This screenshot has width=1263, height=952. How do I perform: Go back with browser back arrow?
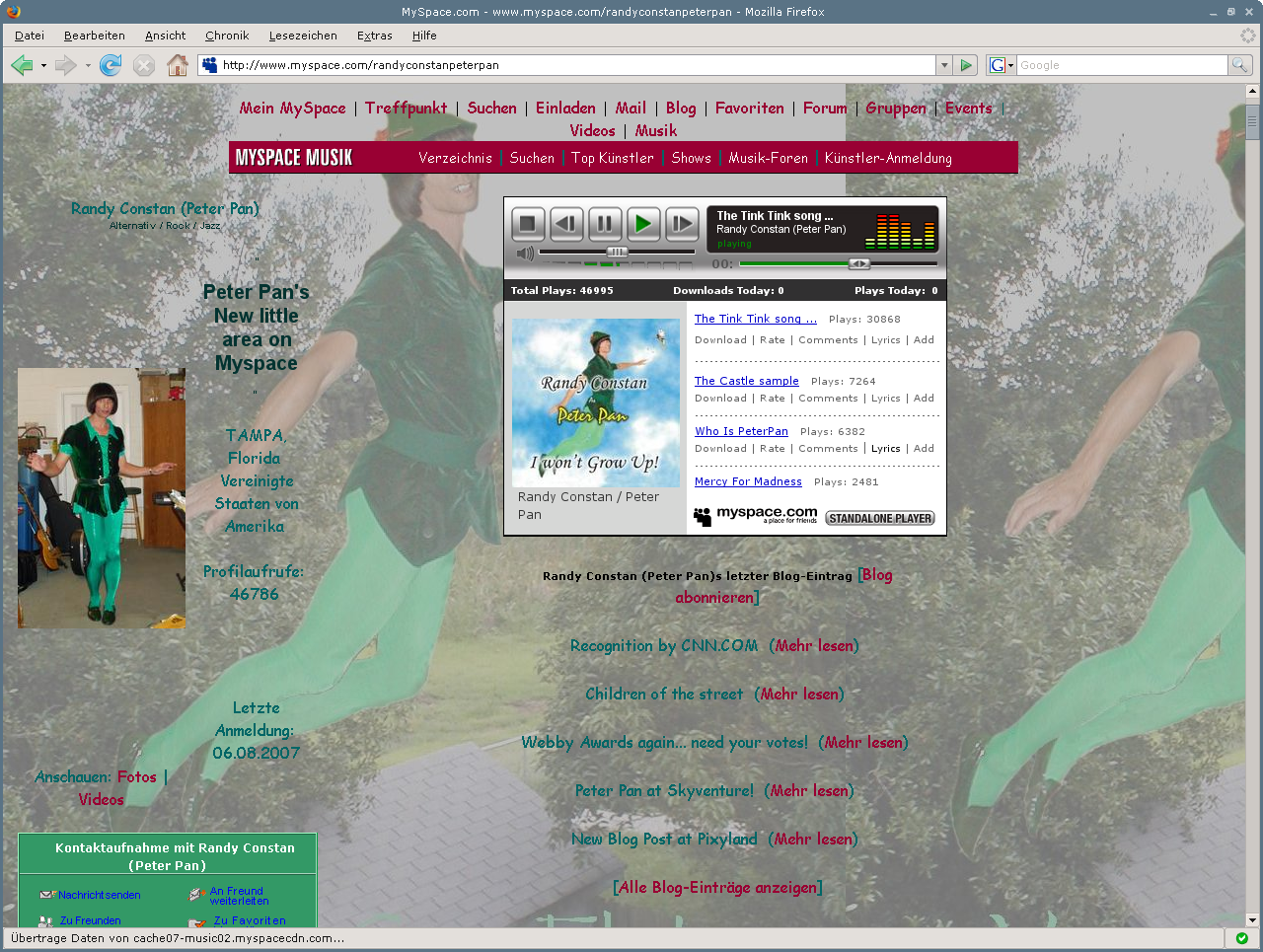(x=22, y=65)
